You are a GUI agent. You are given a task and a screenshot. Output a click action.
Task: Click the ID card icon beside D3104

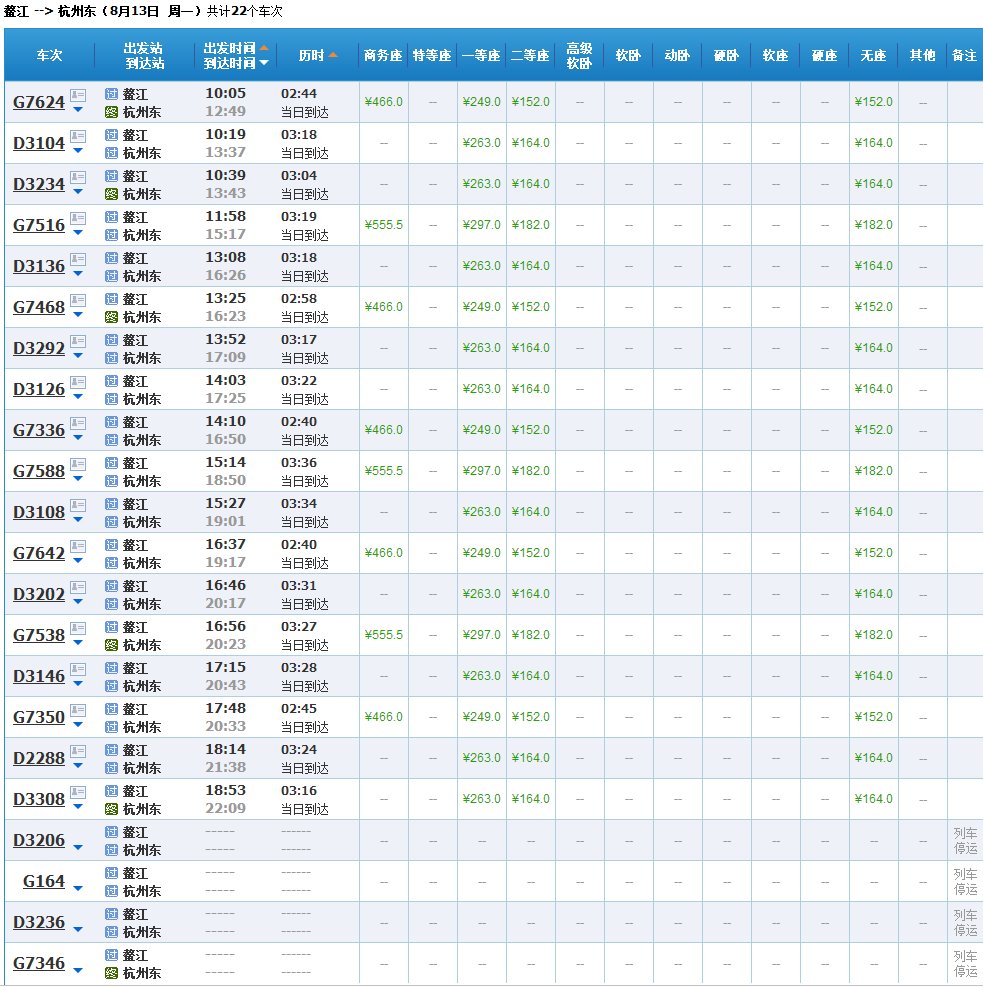tap(78, 135)
